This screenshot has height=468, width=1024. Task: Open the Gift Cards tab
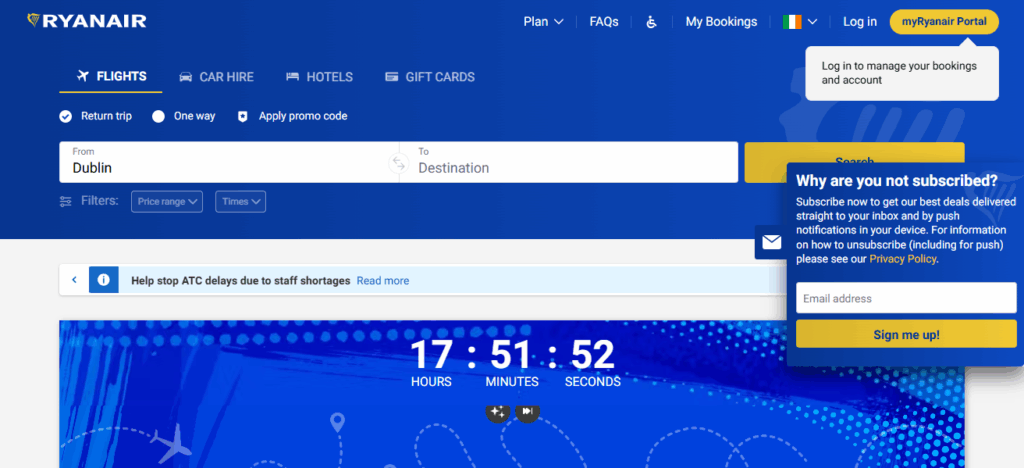(429, 77)
